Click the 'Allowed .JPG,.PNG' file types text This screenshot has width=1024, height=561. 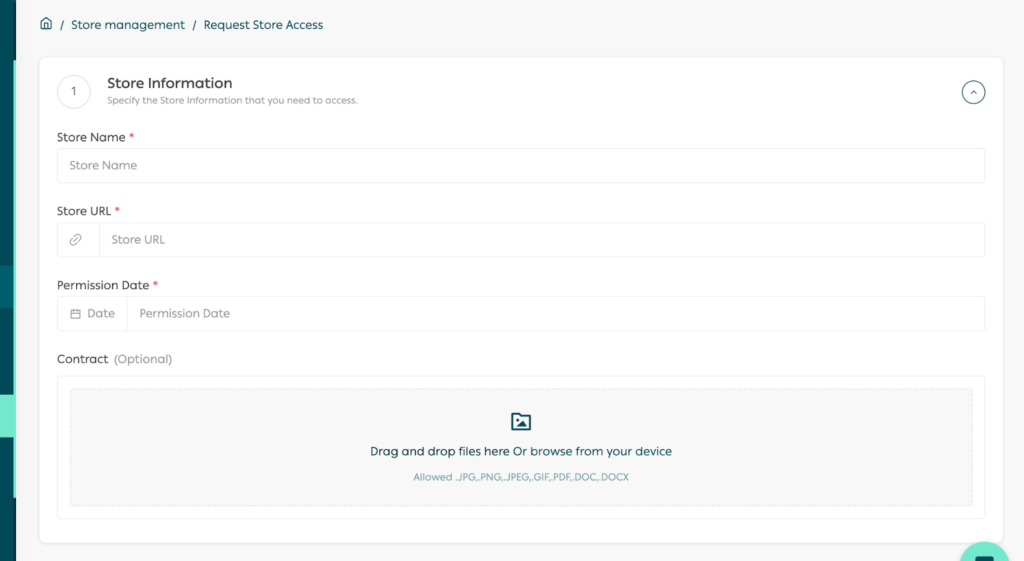(520, 477)
